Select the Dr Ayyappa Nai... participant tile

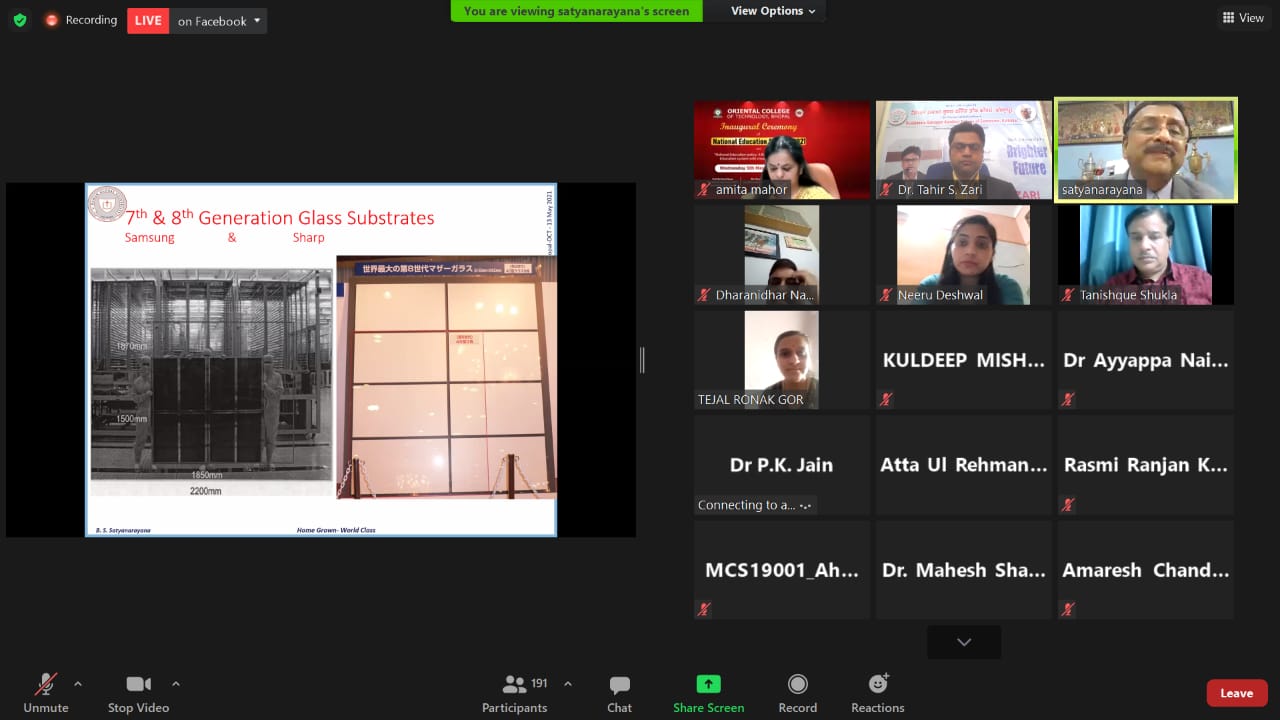point(1146,359)
